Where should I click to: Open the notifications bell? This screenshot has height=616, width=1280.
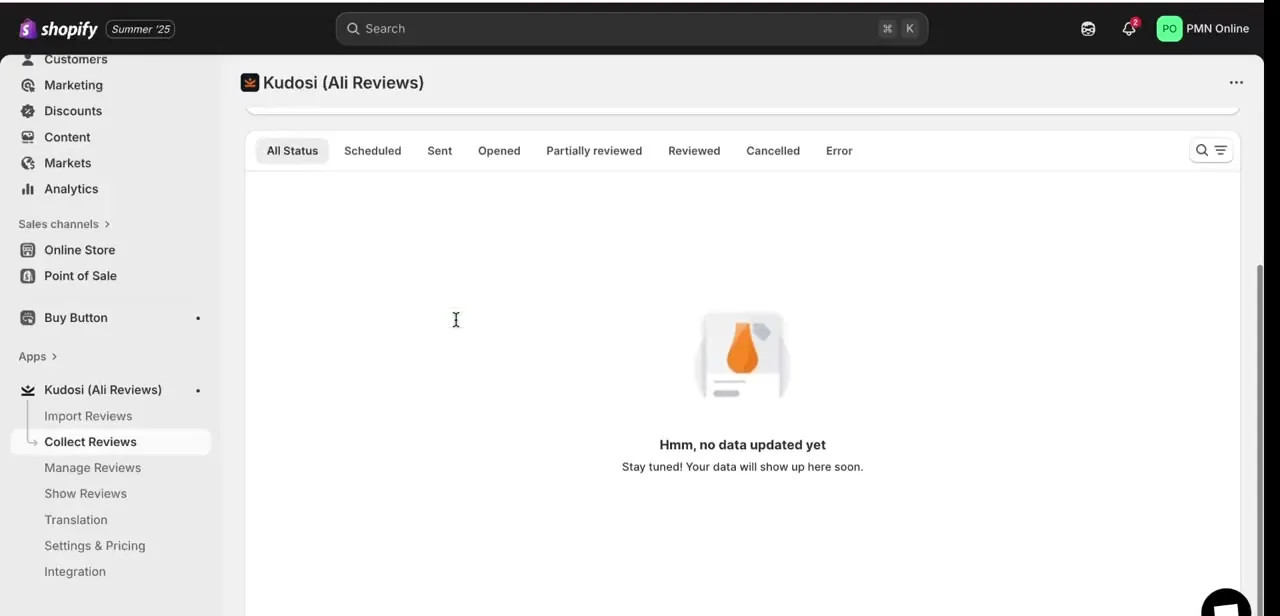[1129, 29]
